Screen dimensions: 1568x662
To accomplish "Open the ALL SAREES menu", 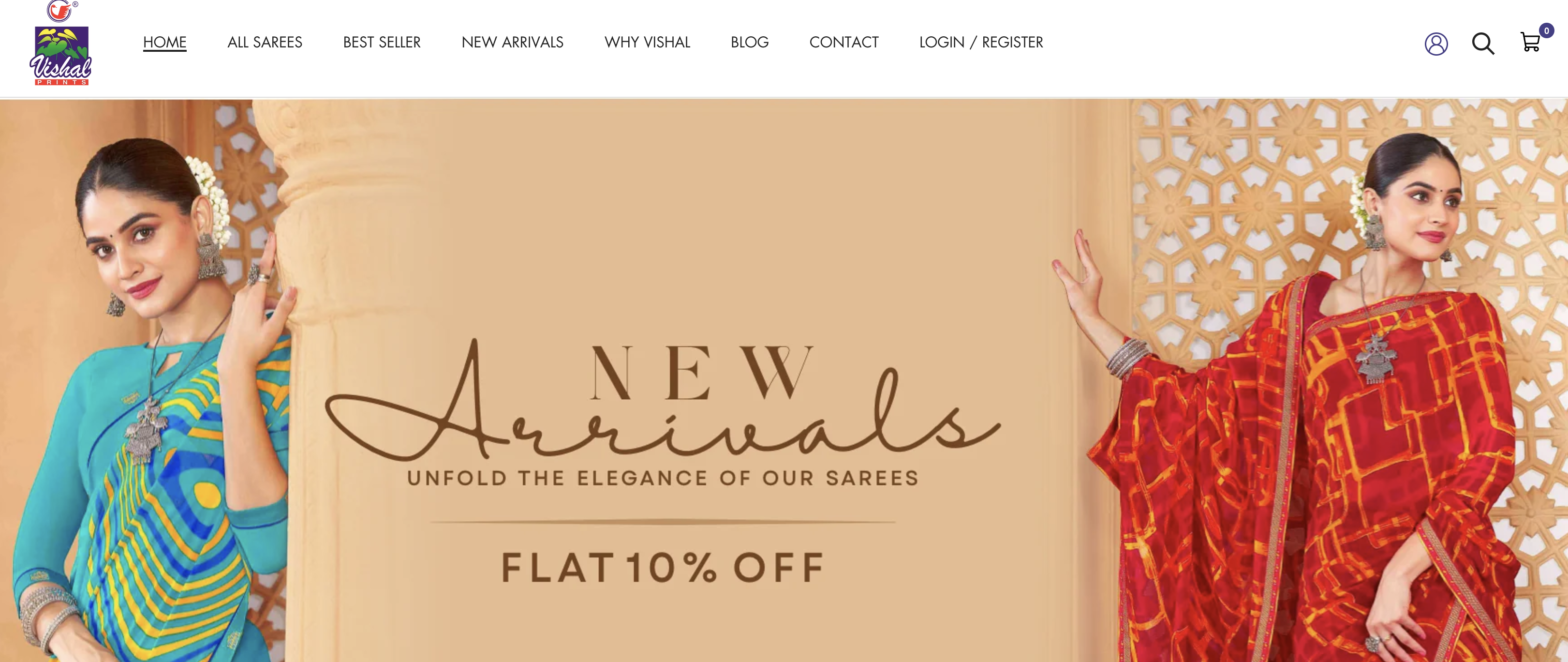I will point(265,42).
